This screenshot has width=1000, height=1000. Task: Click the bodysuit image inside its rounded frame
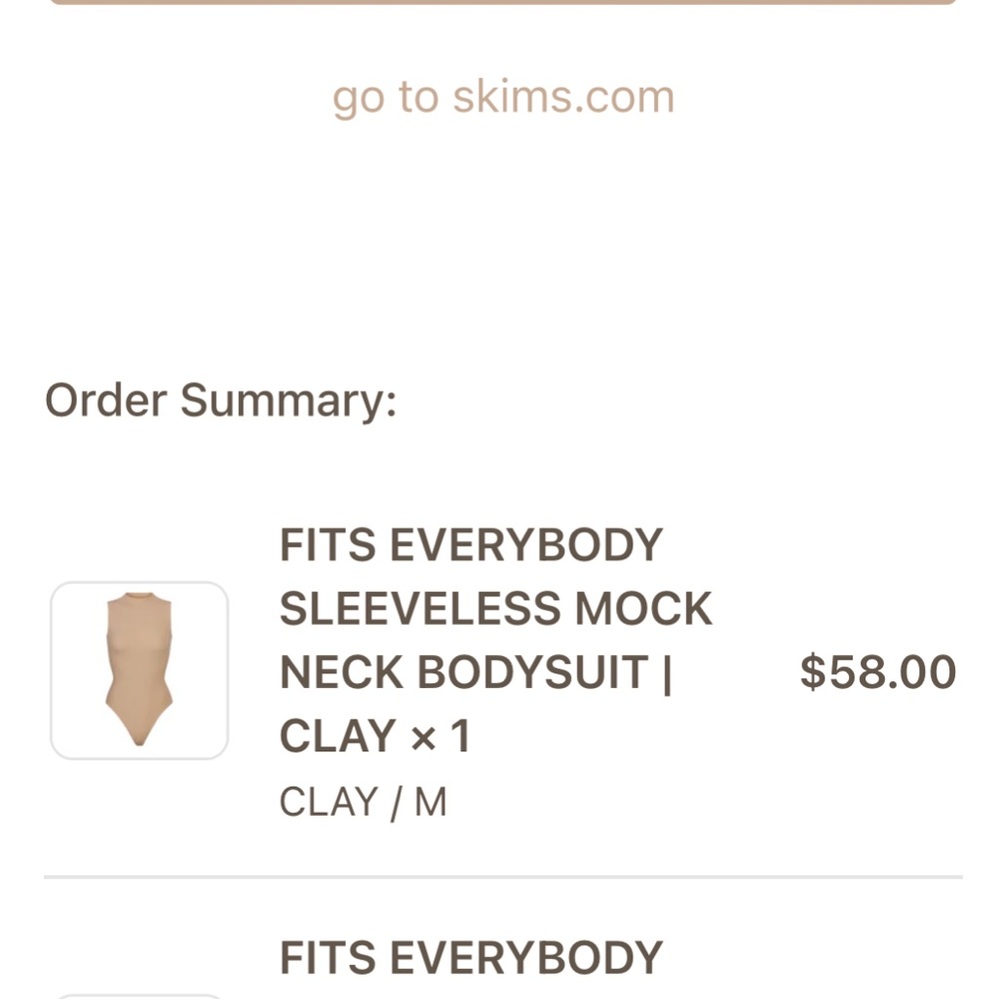[x=139, y=670]
